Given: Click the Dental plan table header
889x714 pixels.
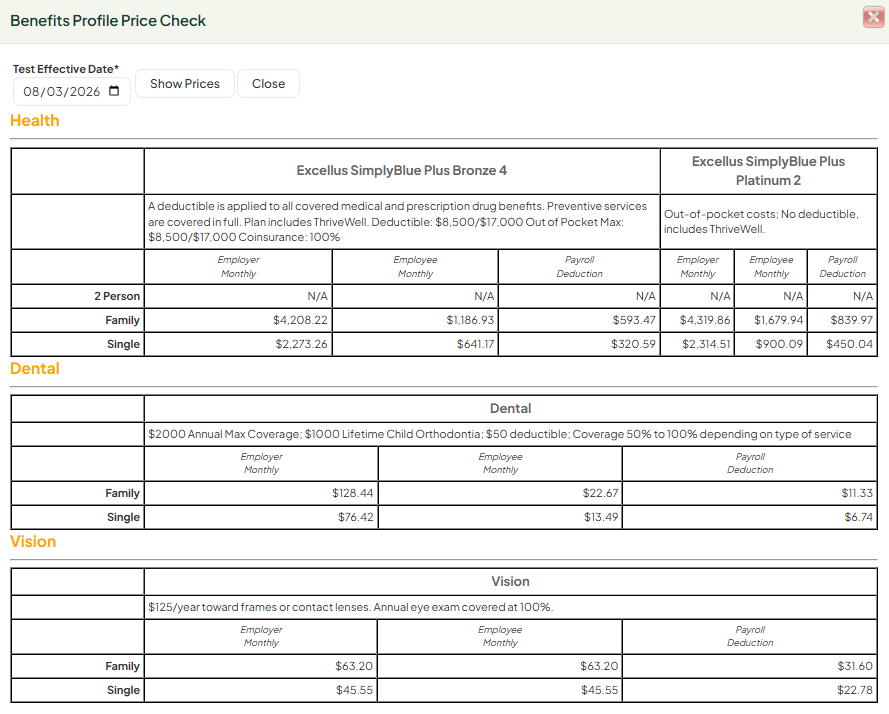Looking at the screenshot, I should pyautogui.click(x=510, y=408).
